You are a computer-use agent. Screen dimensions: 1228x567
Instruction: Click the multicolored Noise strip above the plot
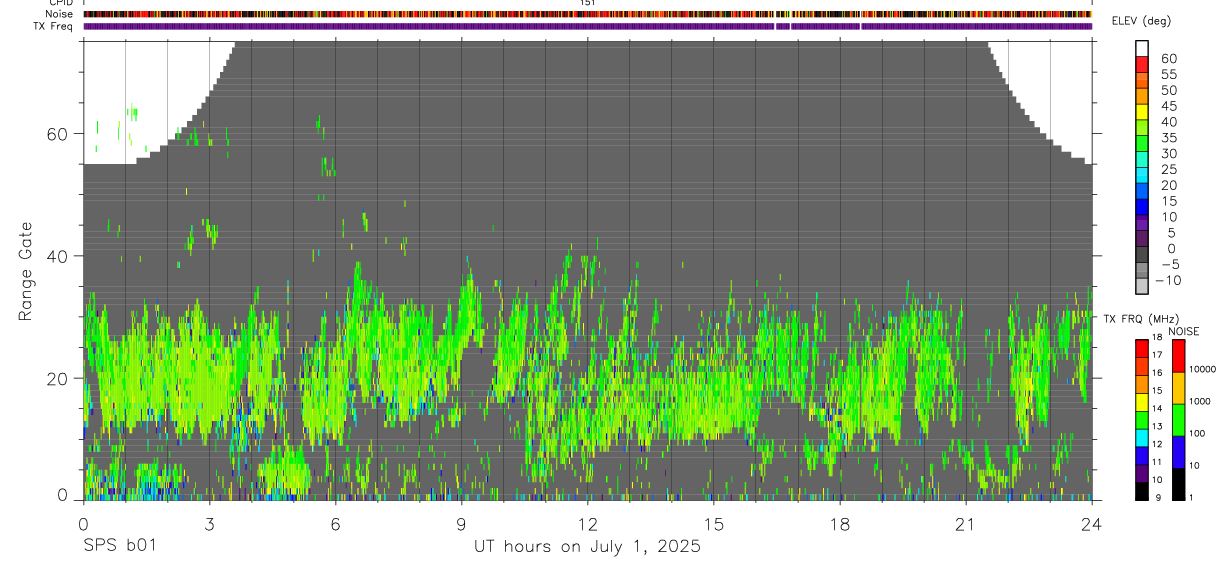(587, 14)
